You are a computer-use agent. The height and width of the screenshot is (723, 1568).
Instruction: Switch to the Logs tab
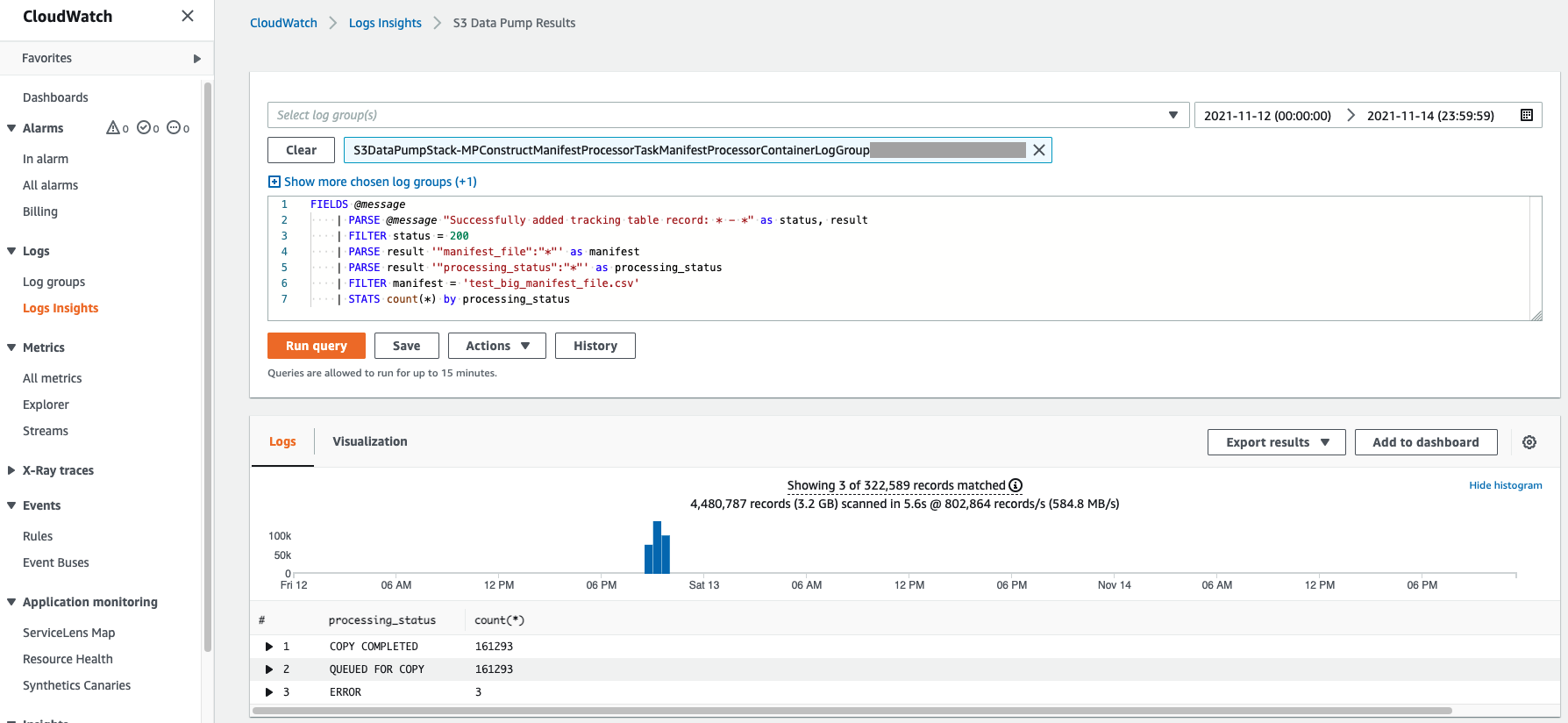282,441
